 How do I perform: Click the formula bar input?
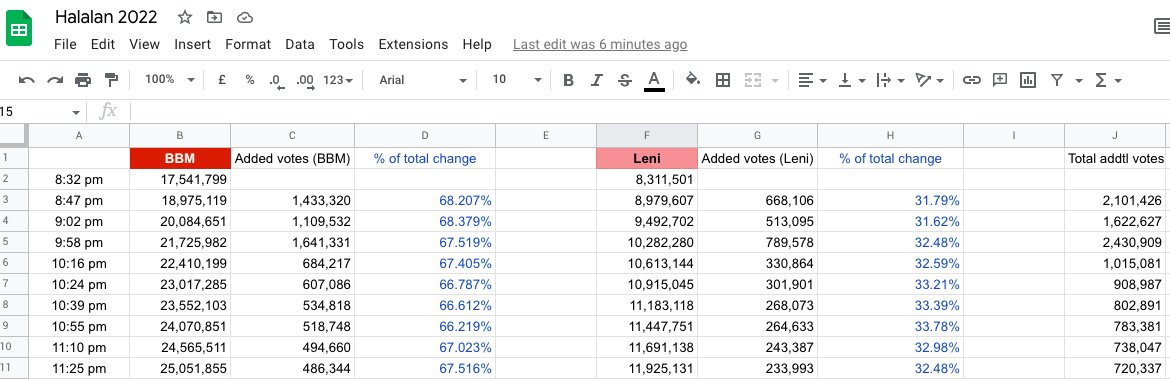coord(649,112)
